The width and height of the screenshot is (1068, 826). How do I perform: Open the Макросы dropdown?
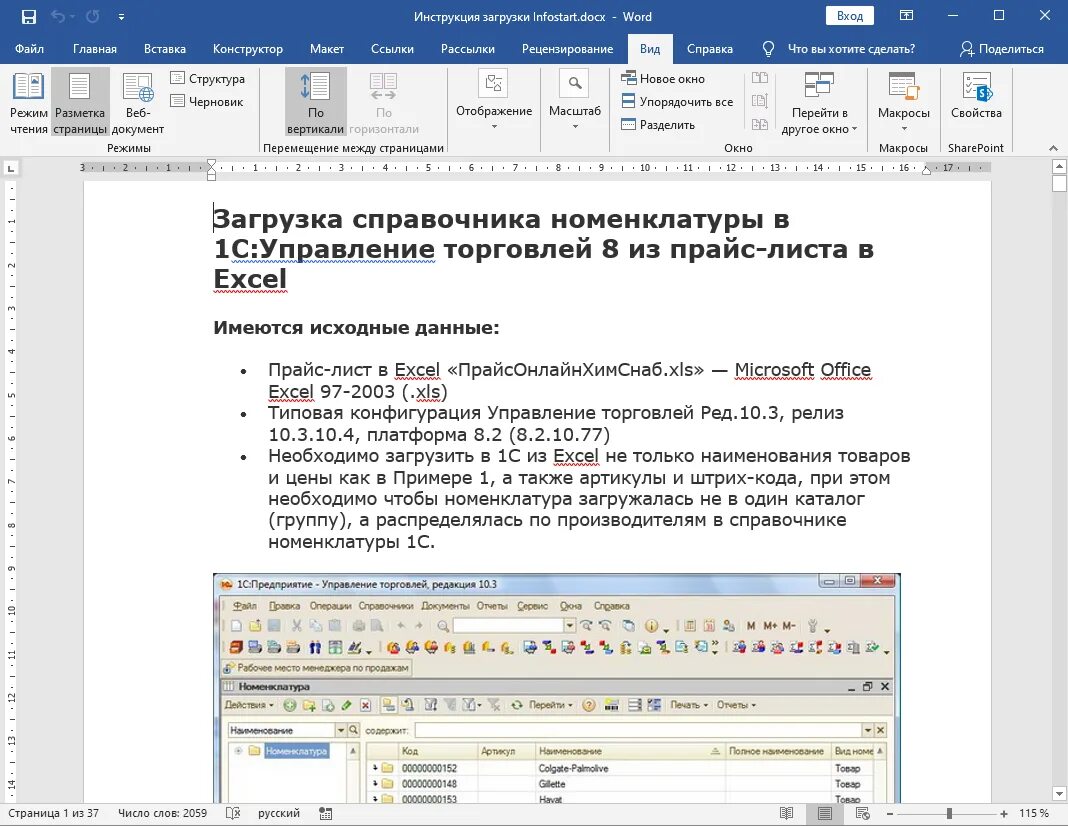pos(904,101)
